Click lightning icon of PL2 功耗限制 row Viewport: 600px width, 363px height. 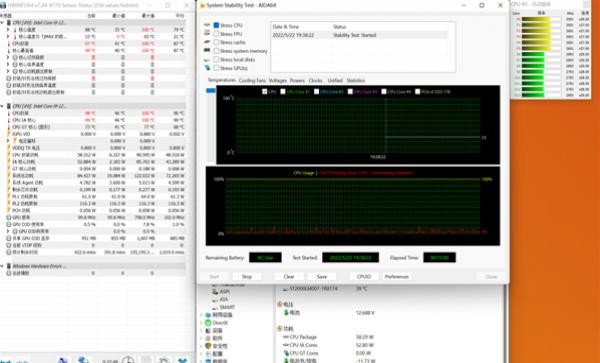(x=9, y=203)
